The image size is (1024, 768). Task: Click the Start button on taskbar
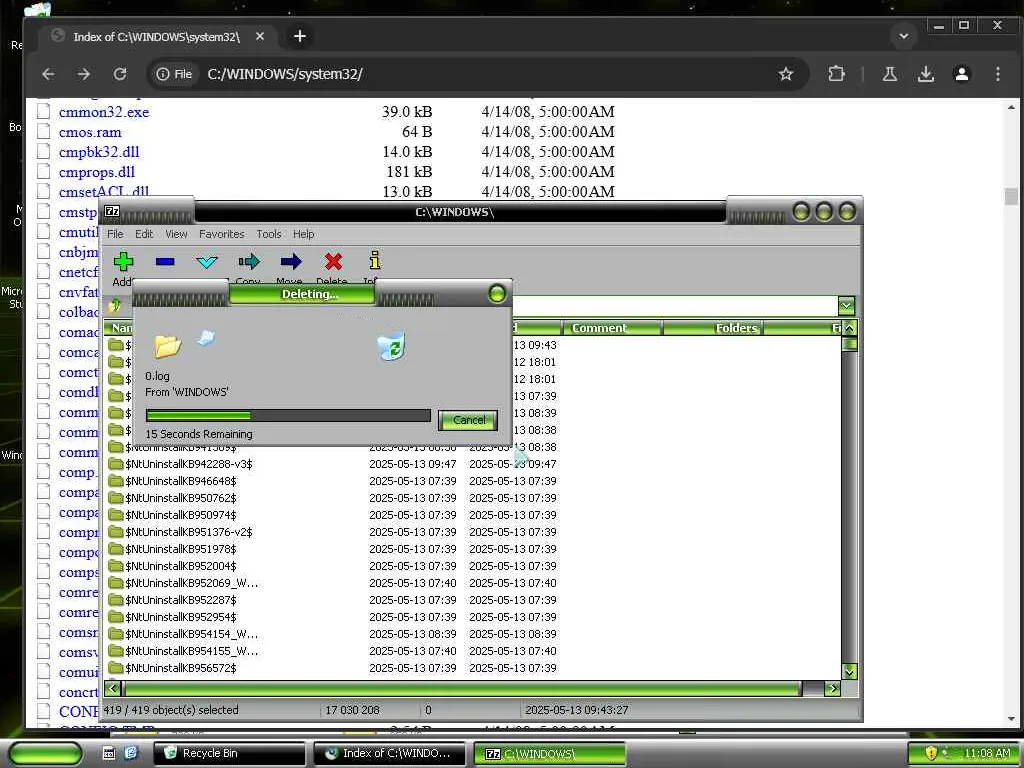[45, 754]
